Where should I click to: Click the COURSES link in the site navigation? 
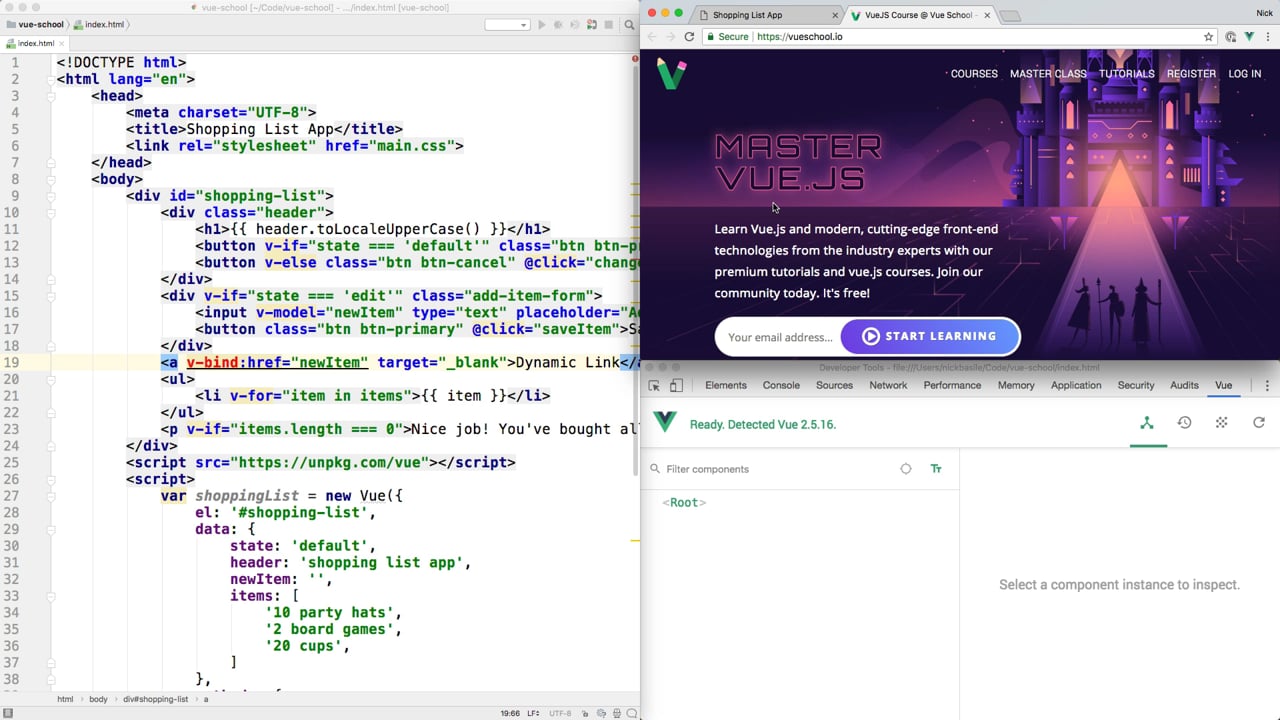tap(974, 74)
